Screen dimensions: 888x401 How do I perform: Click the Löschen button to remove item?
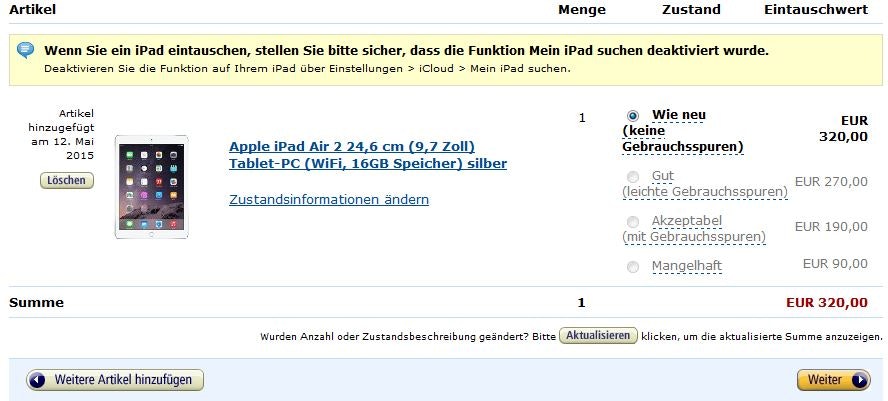click(67, 181)
